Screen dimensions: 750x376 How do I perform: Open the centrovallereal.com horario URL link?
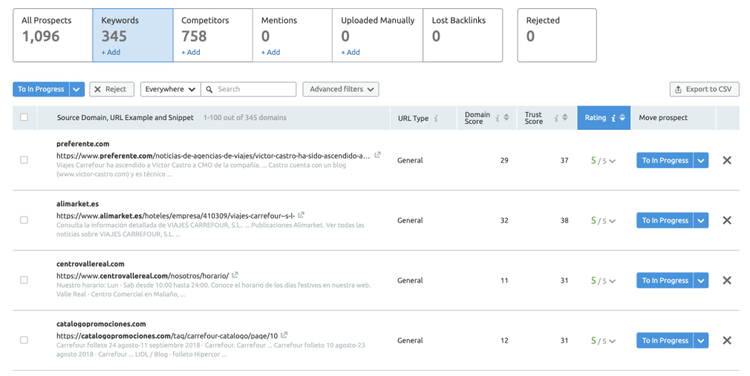coord(143,276)
